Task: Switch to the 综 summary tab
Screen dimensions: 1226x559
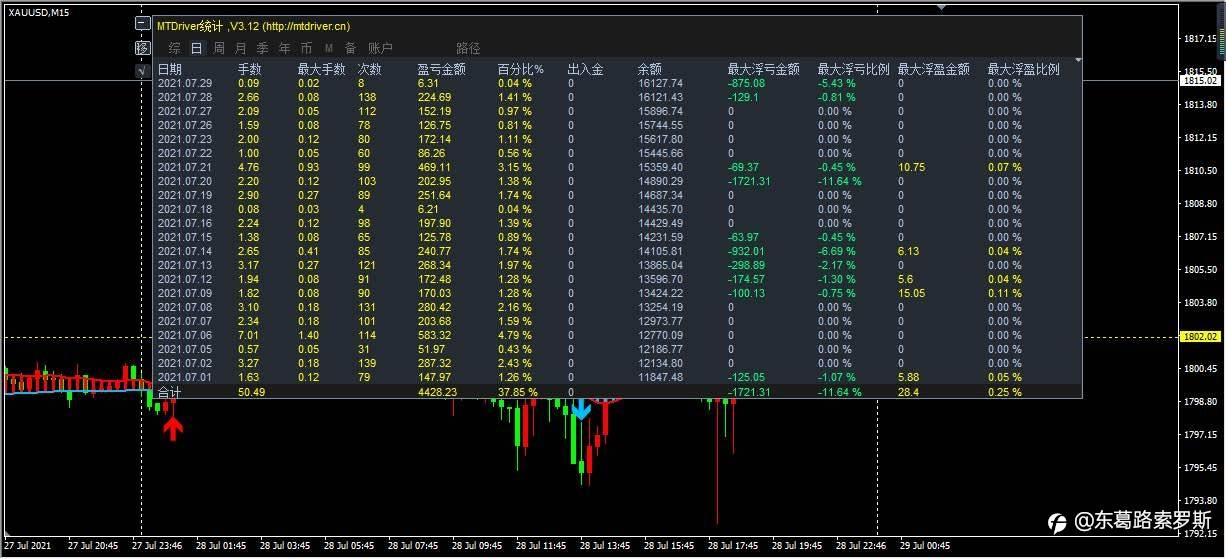Action: coord(174,48)
